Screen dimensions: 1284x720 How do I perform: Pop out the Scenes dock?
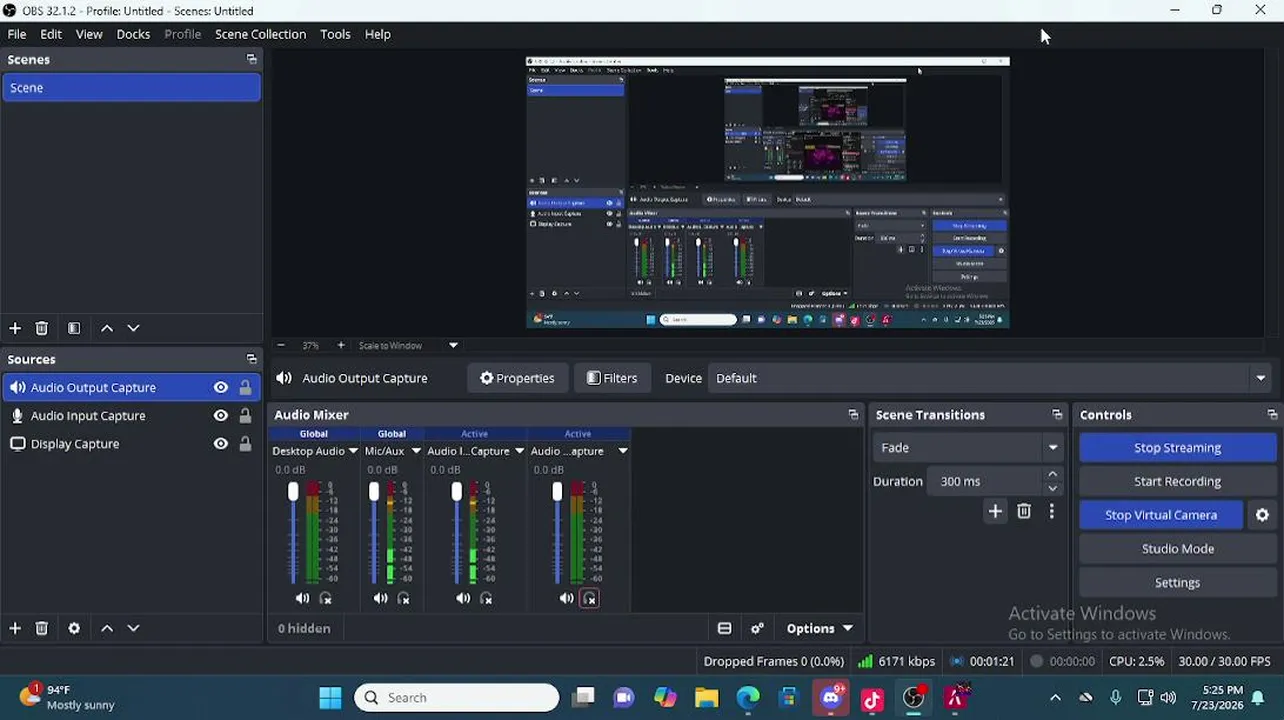pos(251,59)
